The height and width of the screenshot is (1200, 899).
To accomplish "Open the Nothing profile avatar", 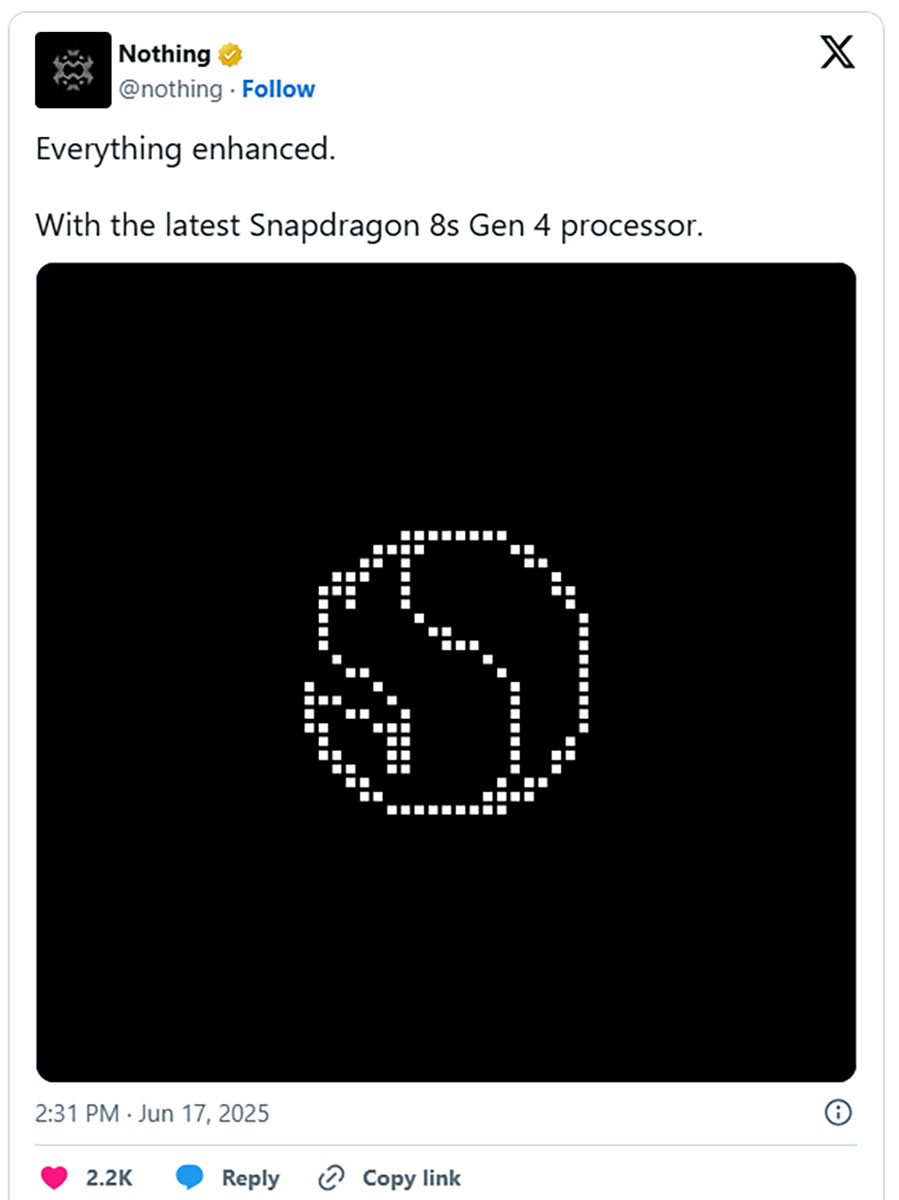I will tap(73, 70).
